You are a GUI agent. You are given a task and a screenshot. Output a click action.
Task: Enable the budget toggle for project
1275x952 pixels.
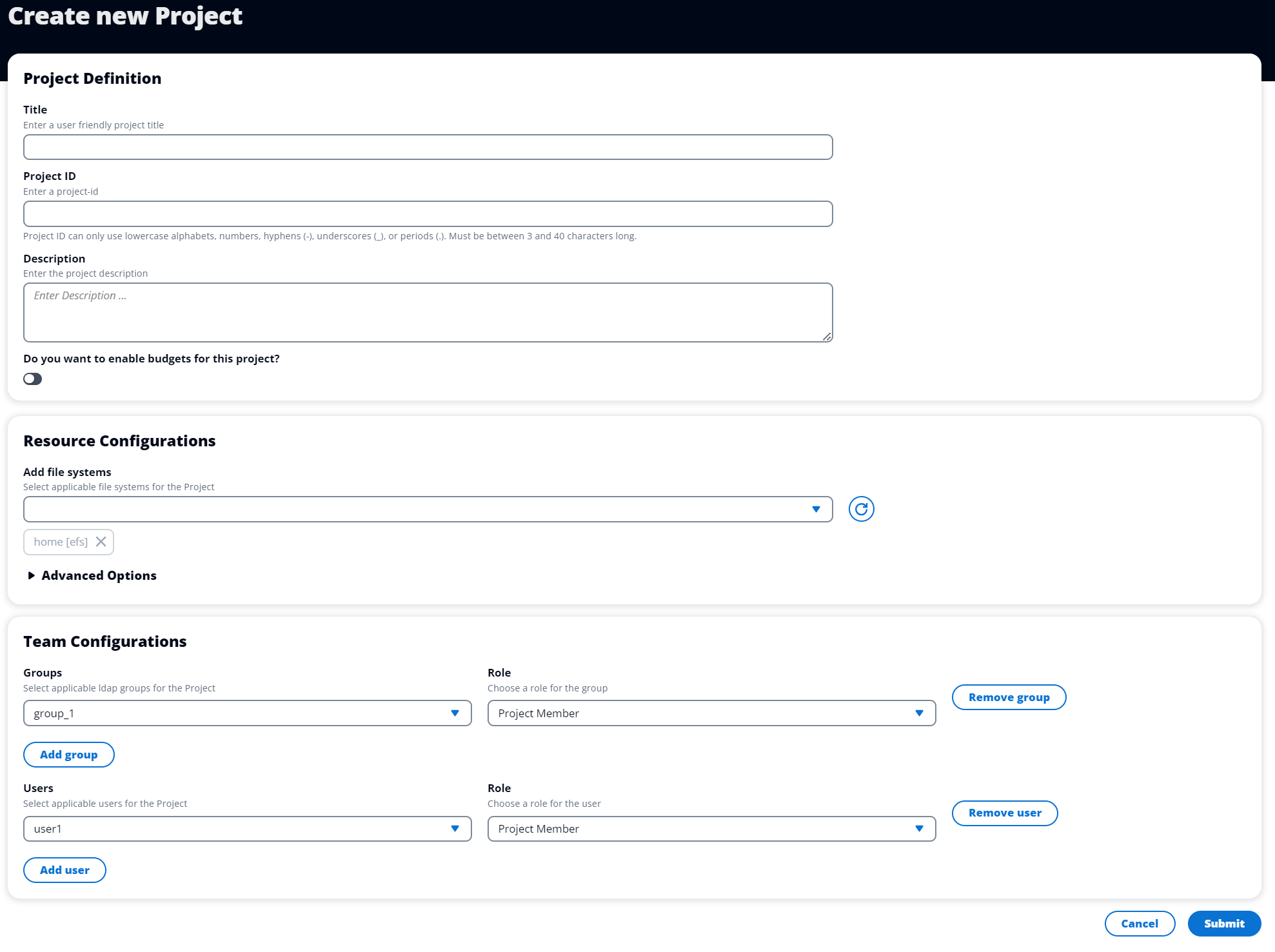32,378
